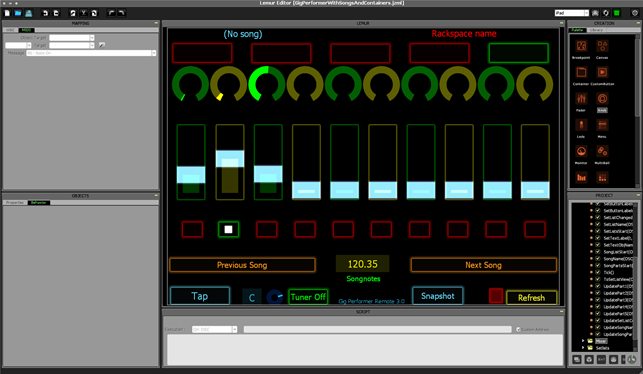The width and height of the screenshot is (643, 374).
Task: Select the Fader object in the palette
Action: (x=581, y=98)
